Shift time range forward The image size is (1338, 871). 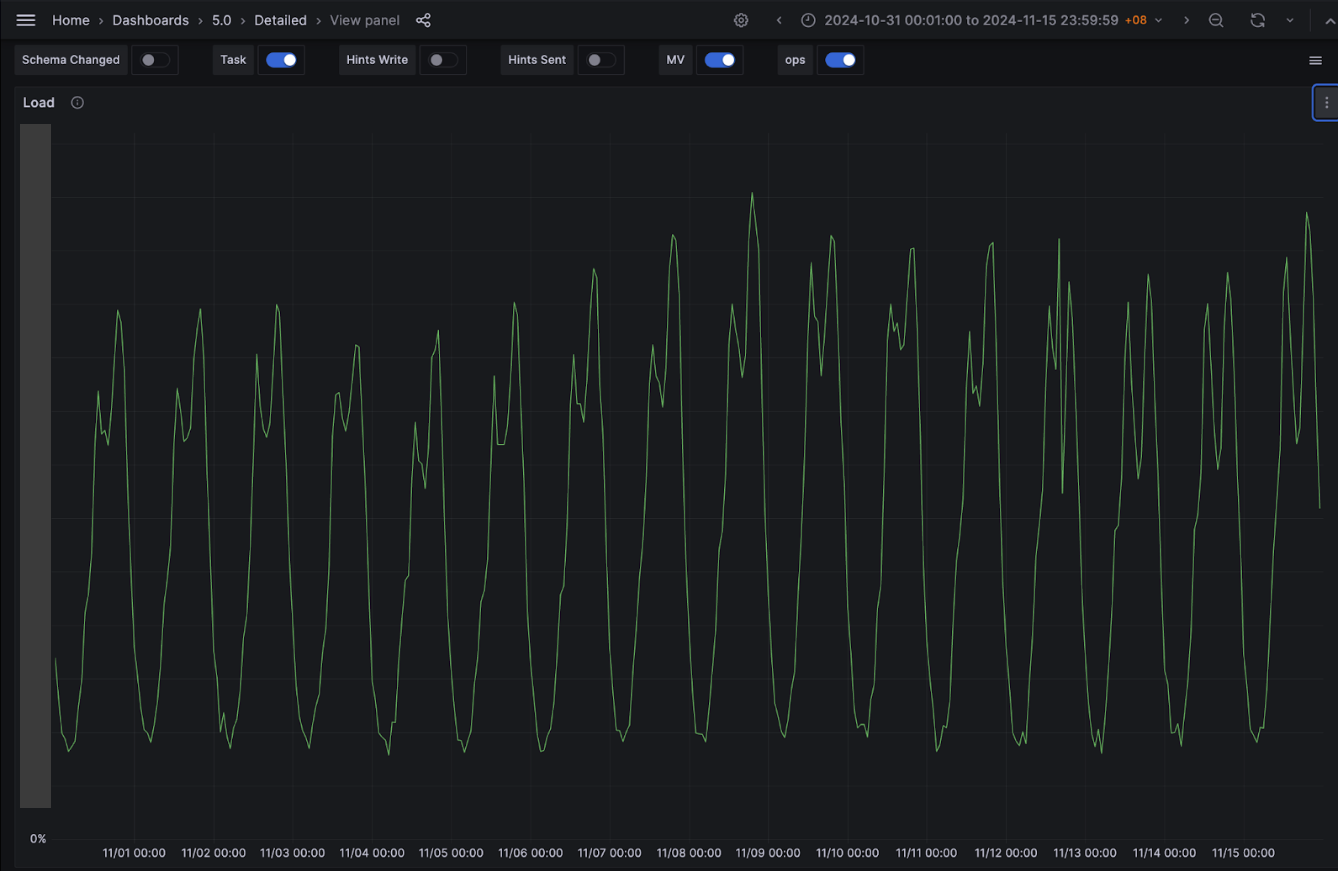[1186, 20]
